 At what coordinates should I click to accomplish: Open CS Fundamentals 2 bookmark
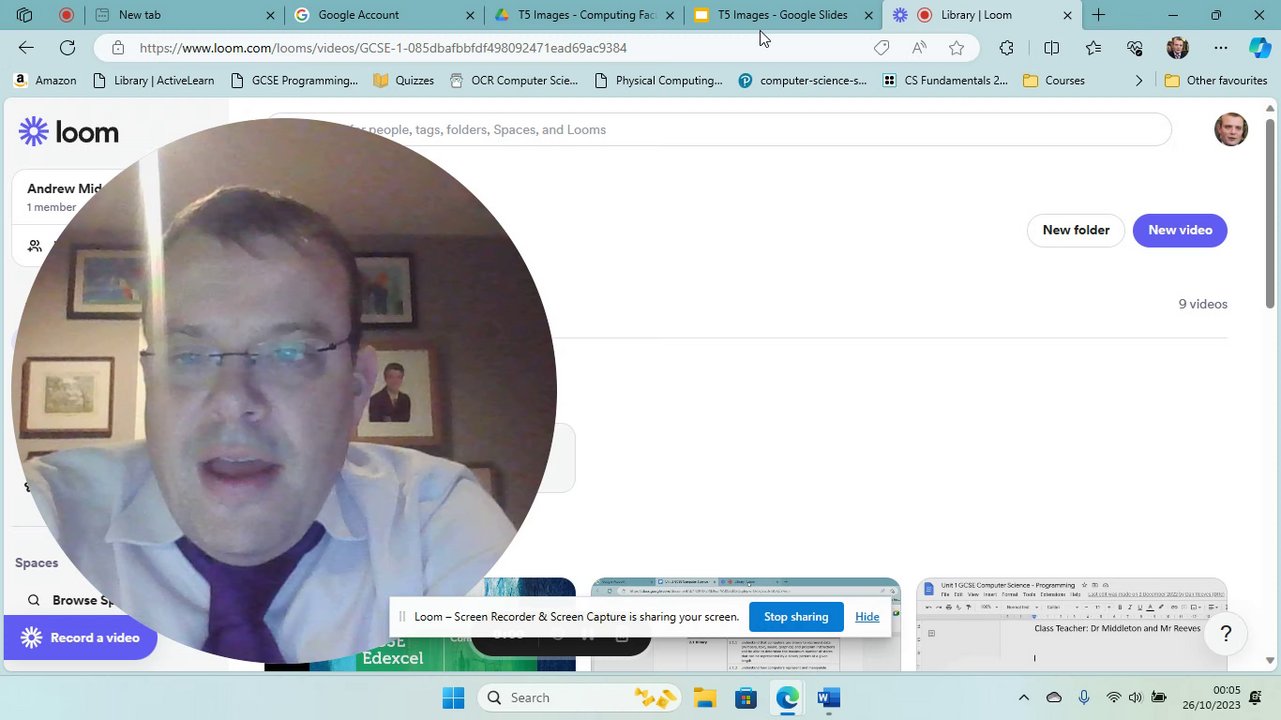(946, 80)
